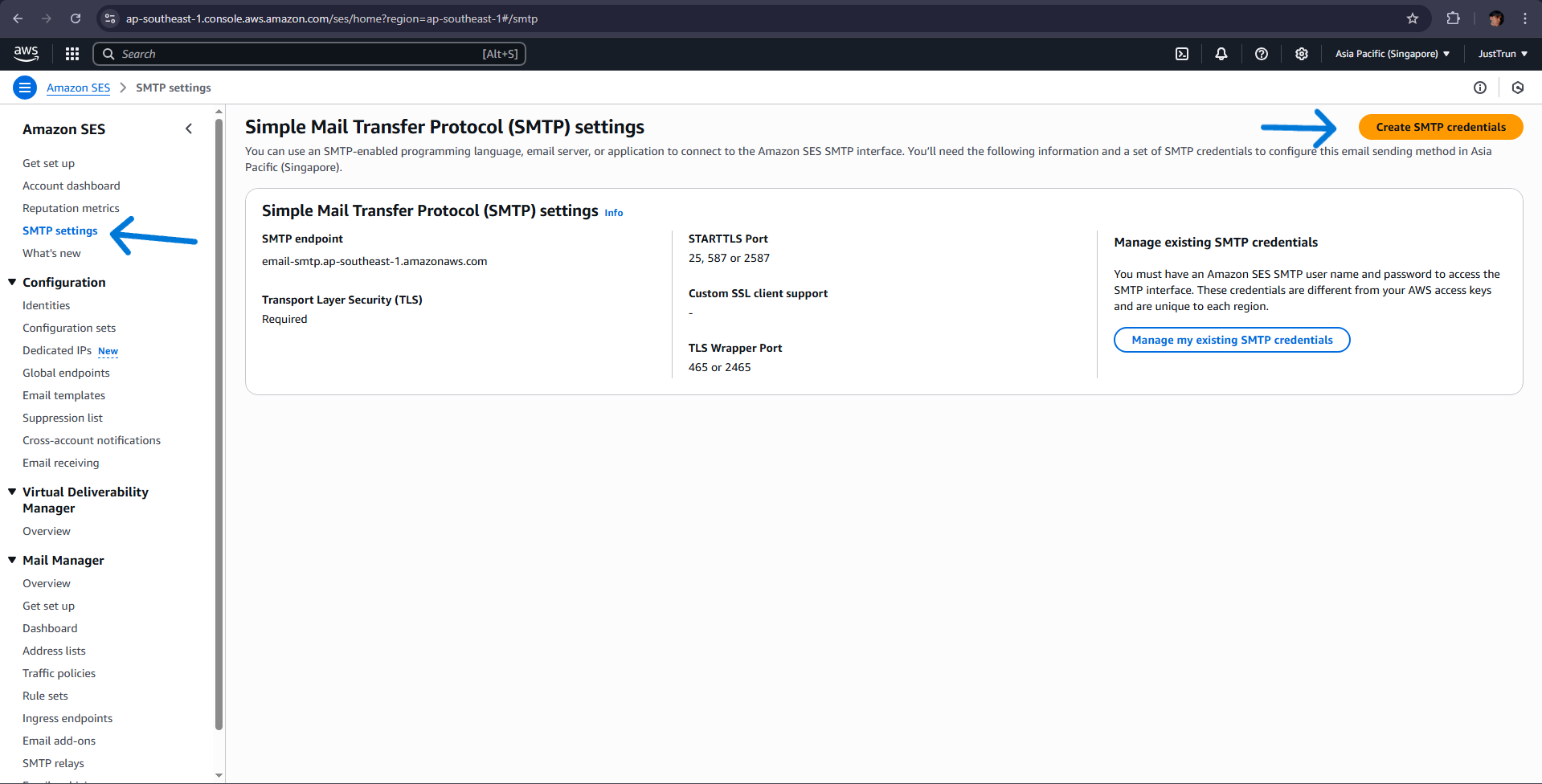Image resolution: width=1542 pixels, height=784 pixels.
Task: Open Email templates in sidebar
Action: point(63,395)
